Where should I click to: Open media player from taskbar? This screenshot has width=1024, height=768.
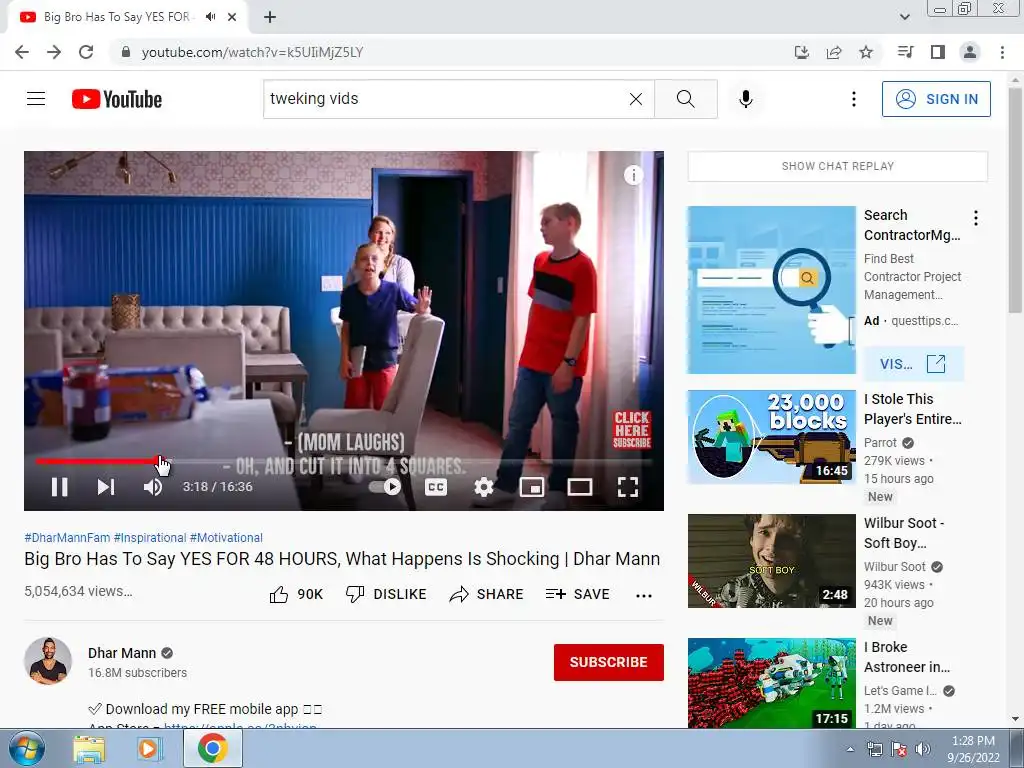(150, 748)
